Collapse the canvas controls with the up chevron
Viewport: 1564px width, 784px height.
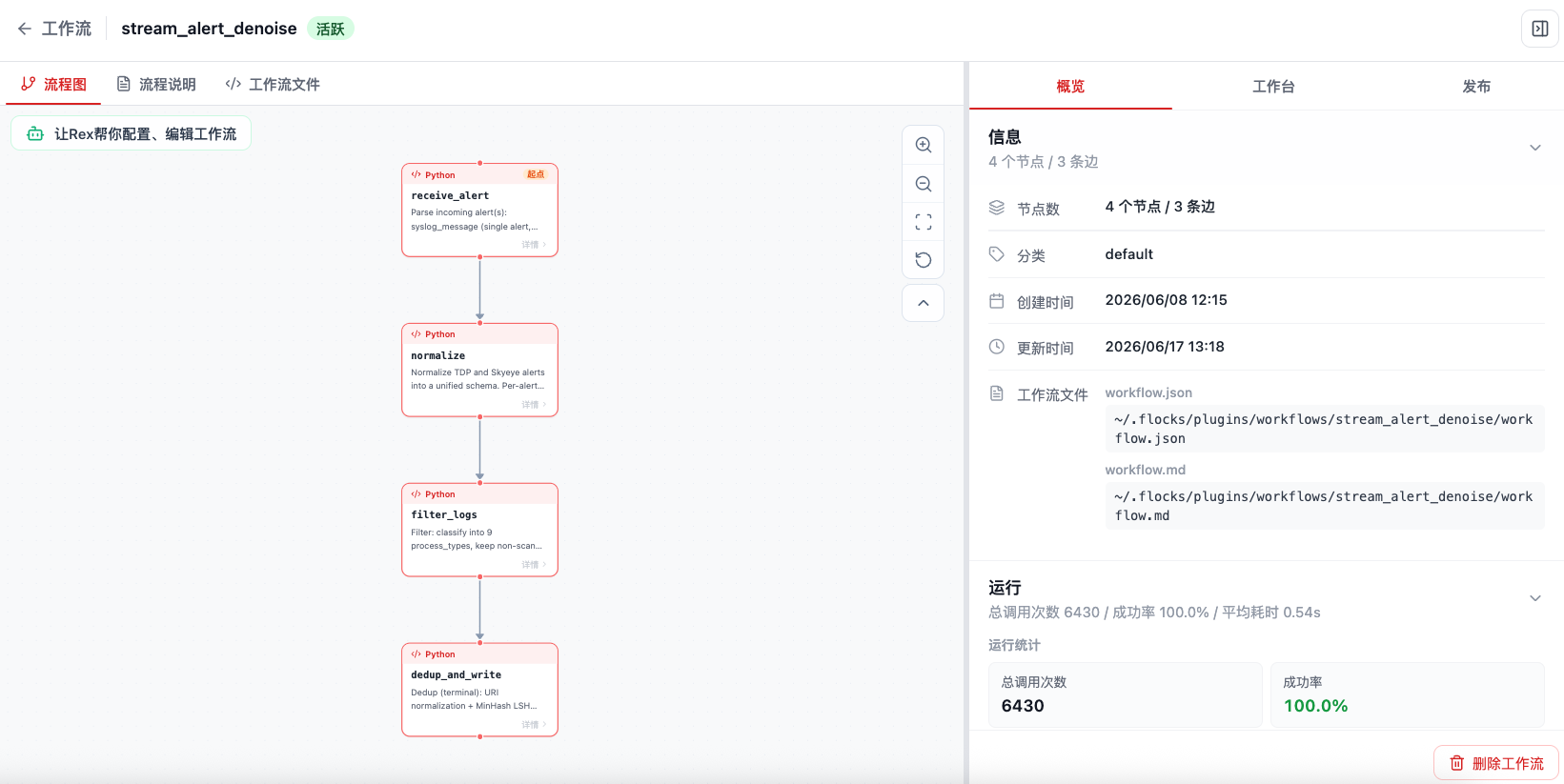(x=924, y=303)
